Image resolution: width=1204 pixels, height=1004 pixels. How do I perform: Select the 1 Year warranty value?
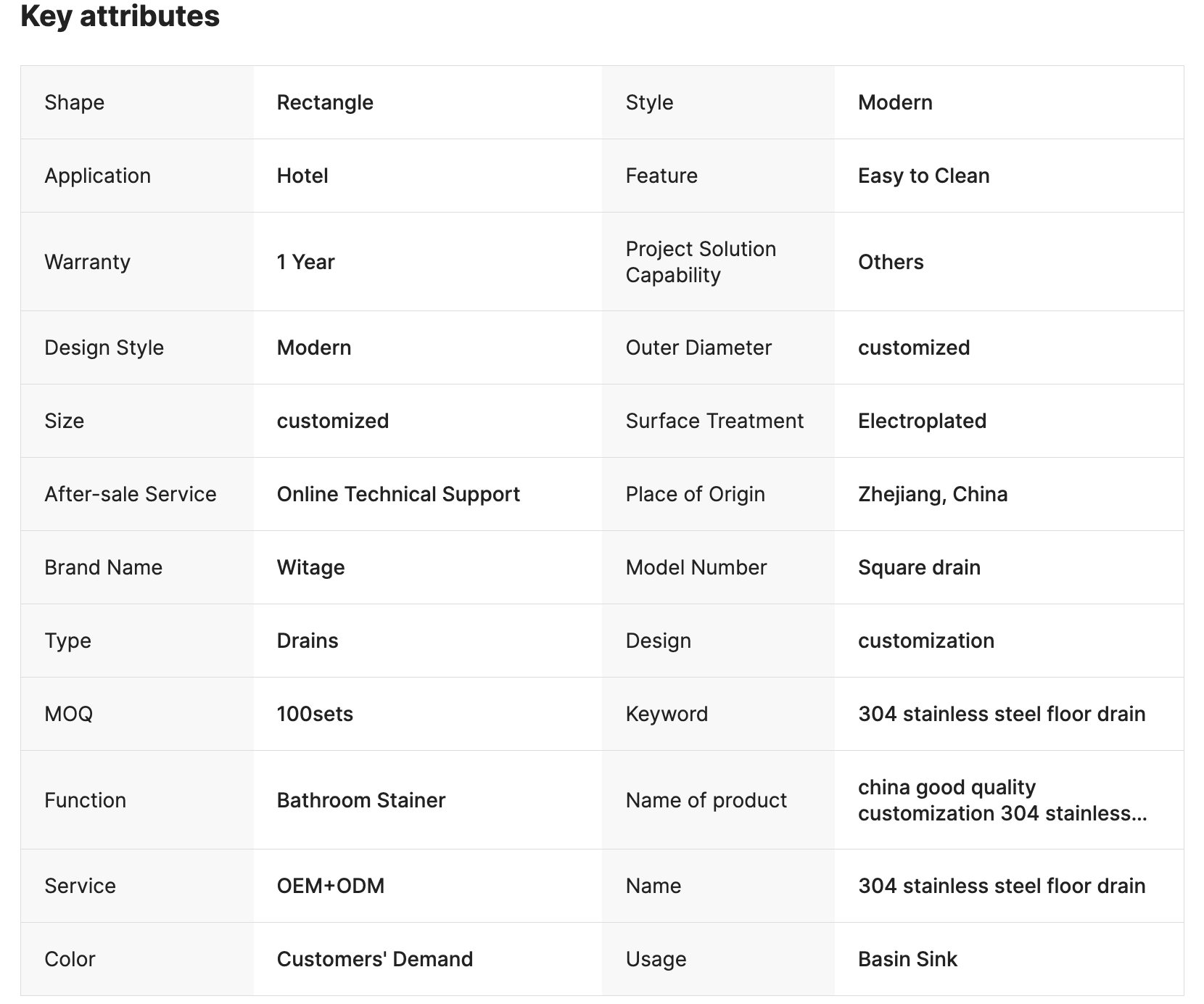[305, 262]
